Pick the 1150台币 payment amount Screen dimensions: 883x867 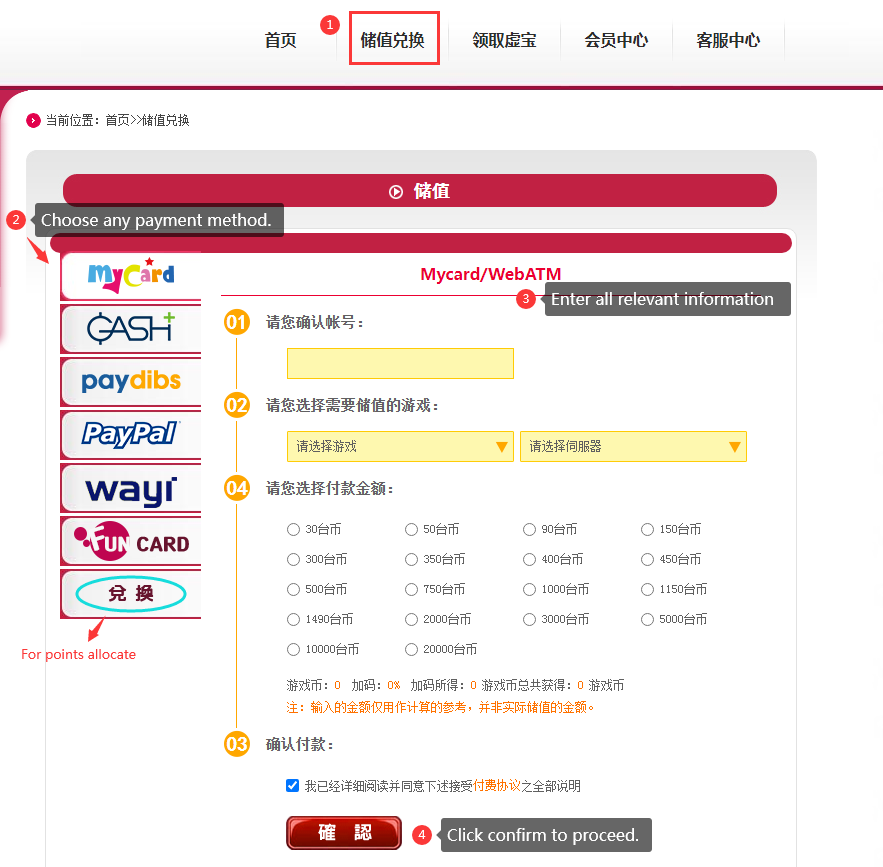point(648,589)
